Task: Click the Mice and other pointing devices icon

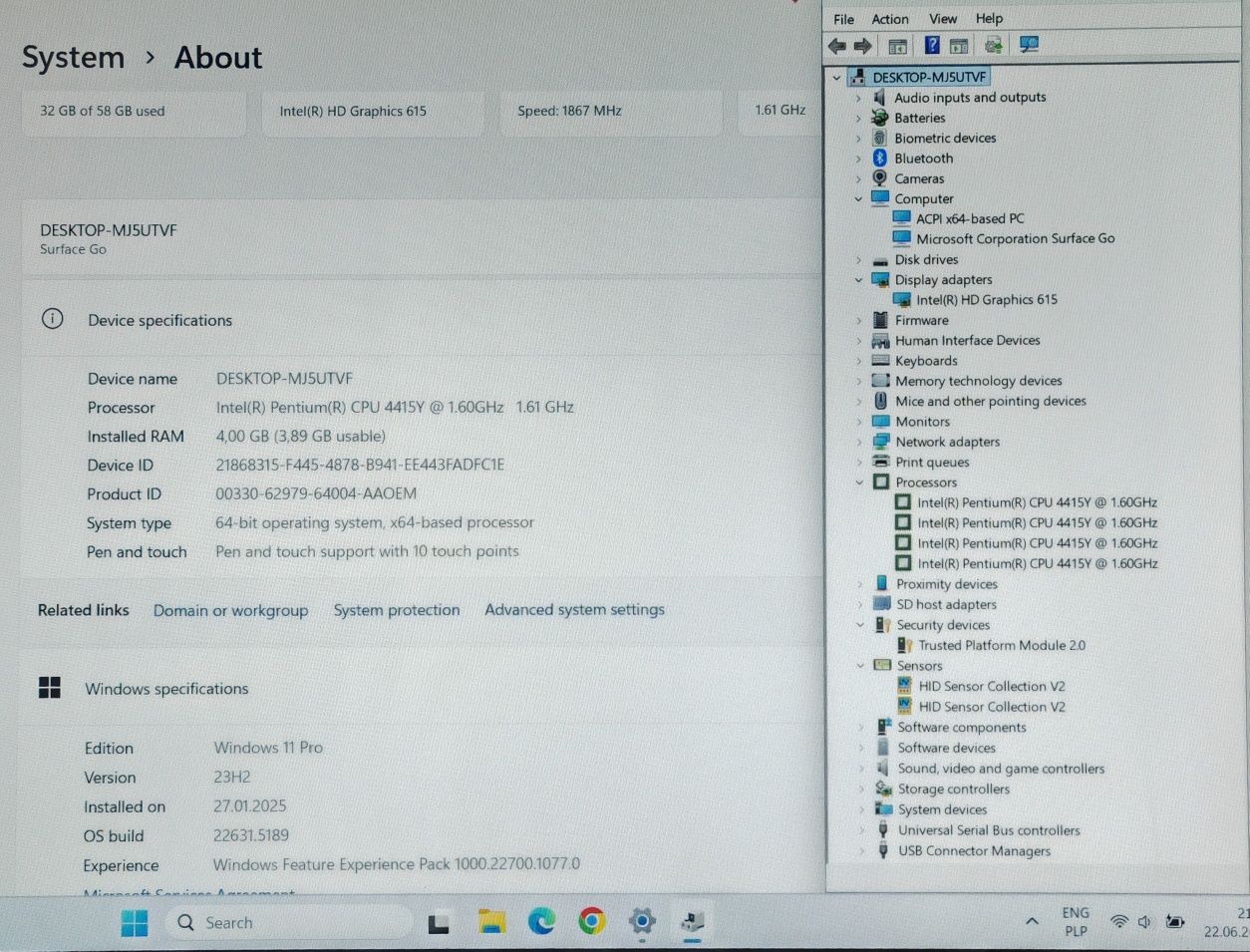Action: pyautogui.click(x=880, y=401)
